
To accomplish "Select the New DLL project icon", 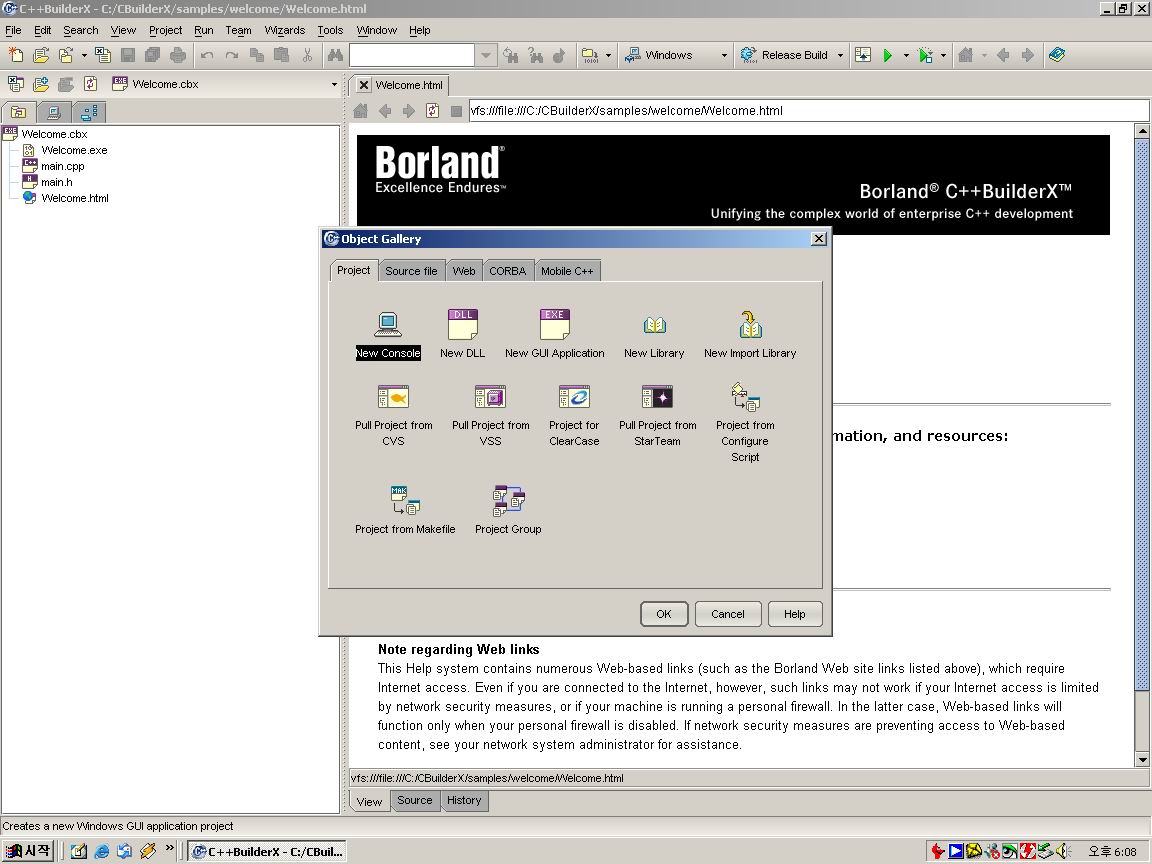I will [x=462, y=325].
